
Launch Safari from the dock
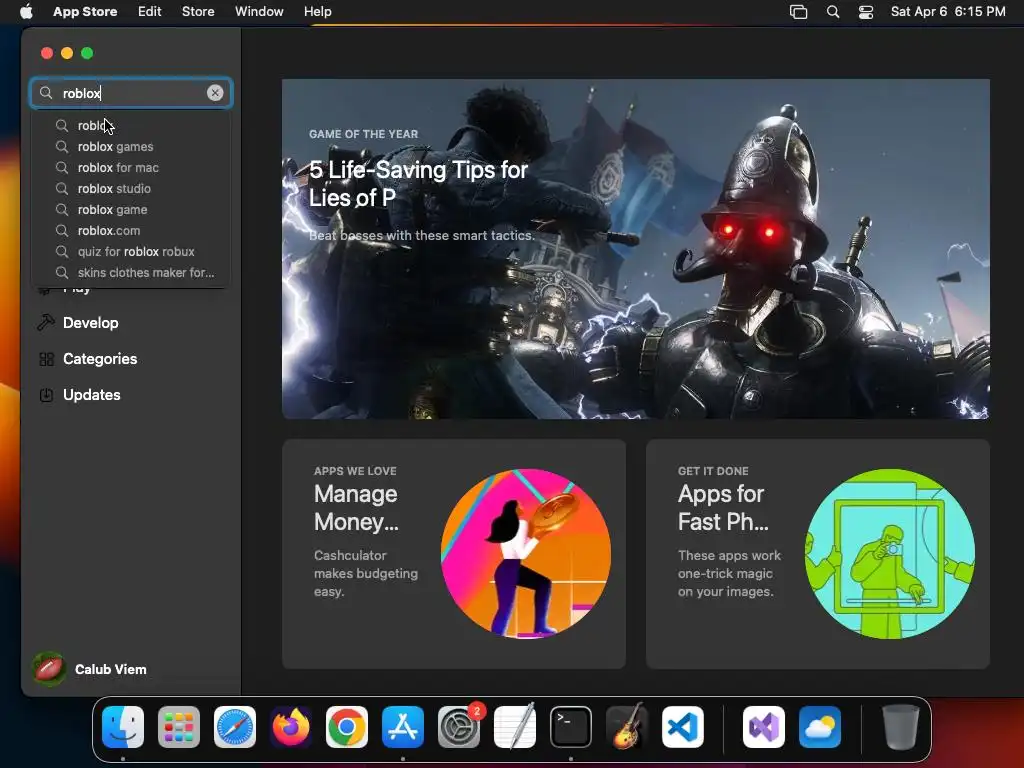point(235,727)
